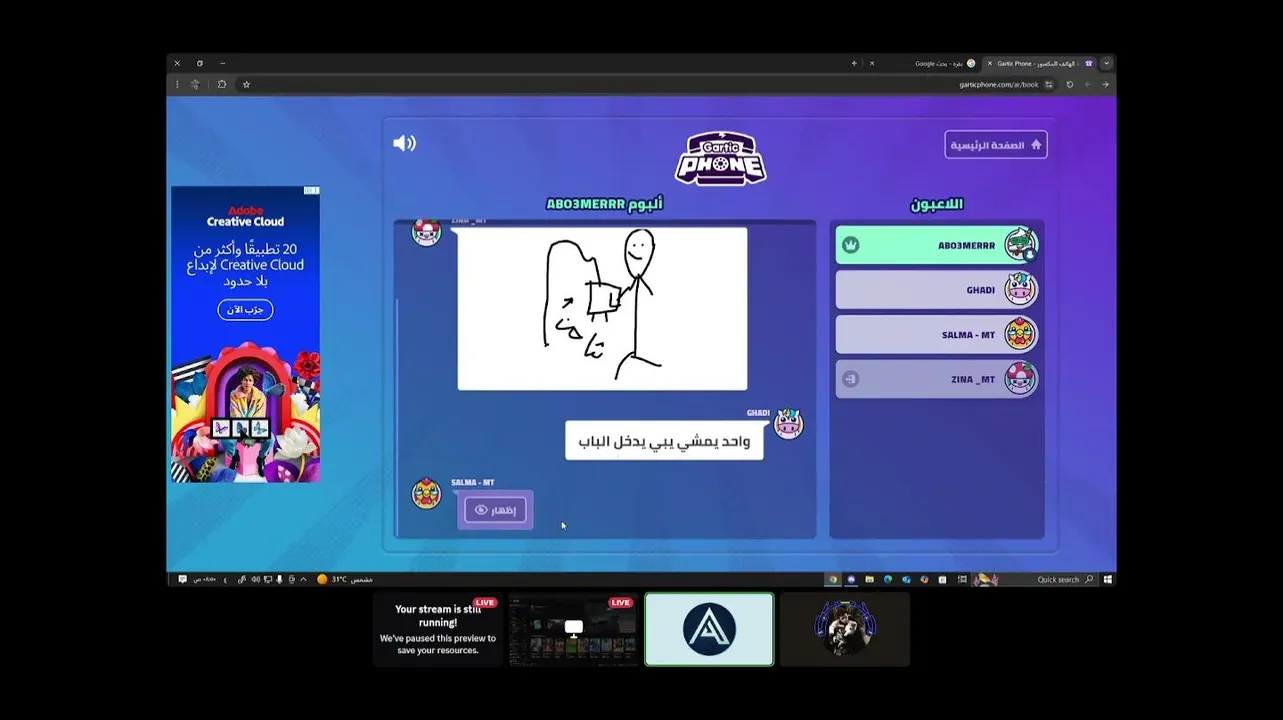
Task: Go to الصفحة الرئيسية home page
Action: [x=996, y=145]
